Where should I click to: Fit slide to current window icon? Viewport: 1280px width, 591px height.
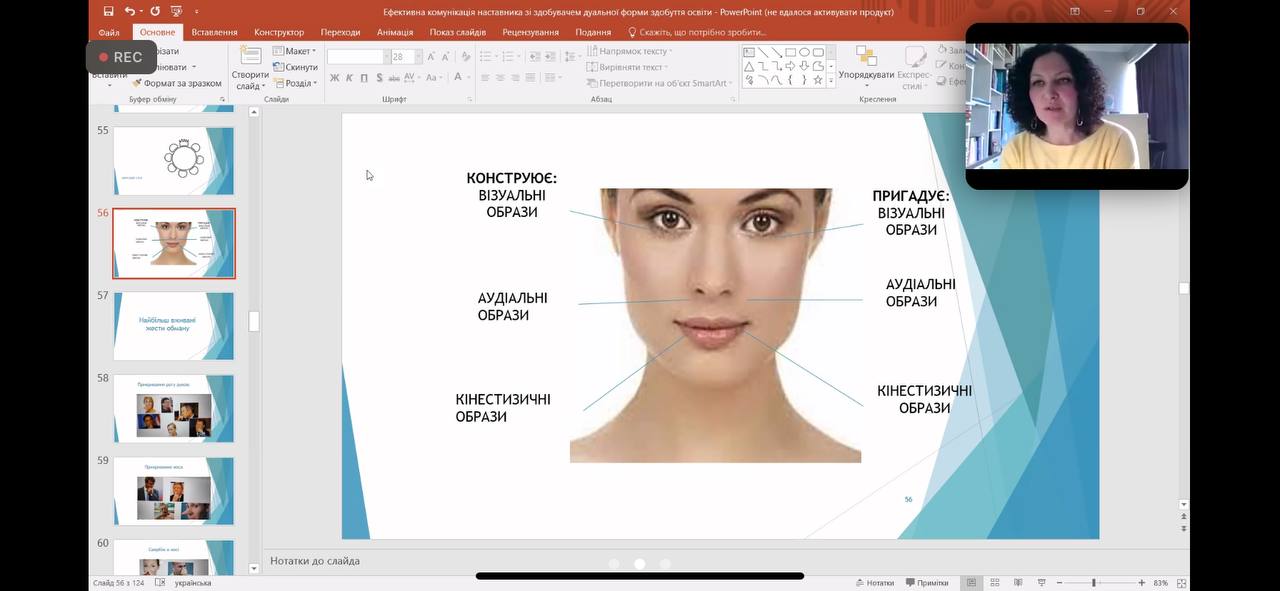point(1181,583)
